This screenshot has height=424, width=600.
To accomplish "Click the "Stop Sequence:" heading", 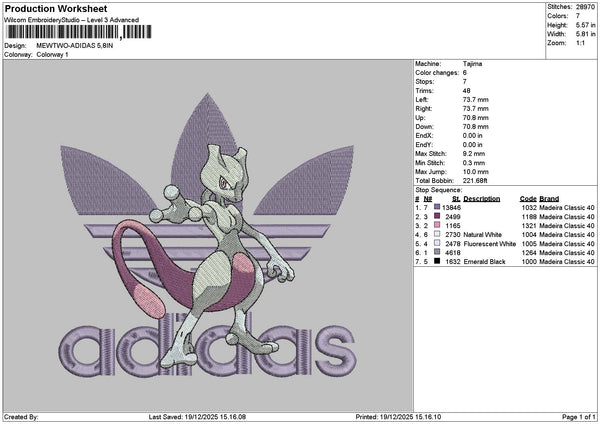I will [439, 190].
